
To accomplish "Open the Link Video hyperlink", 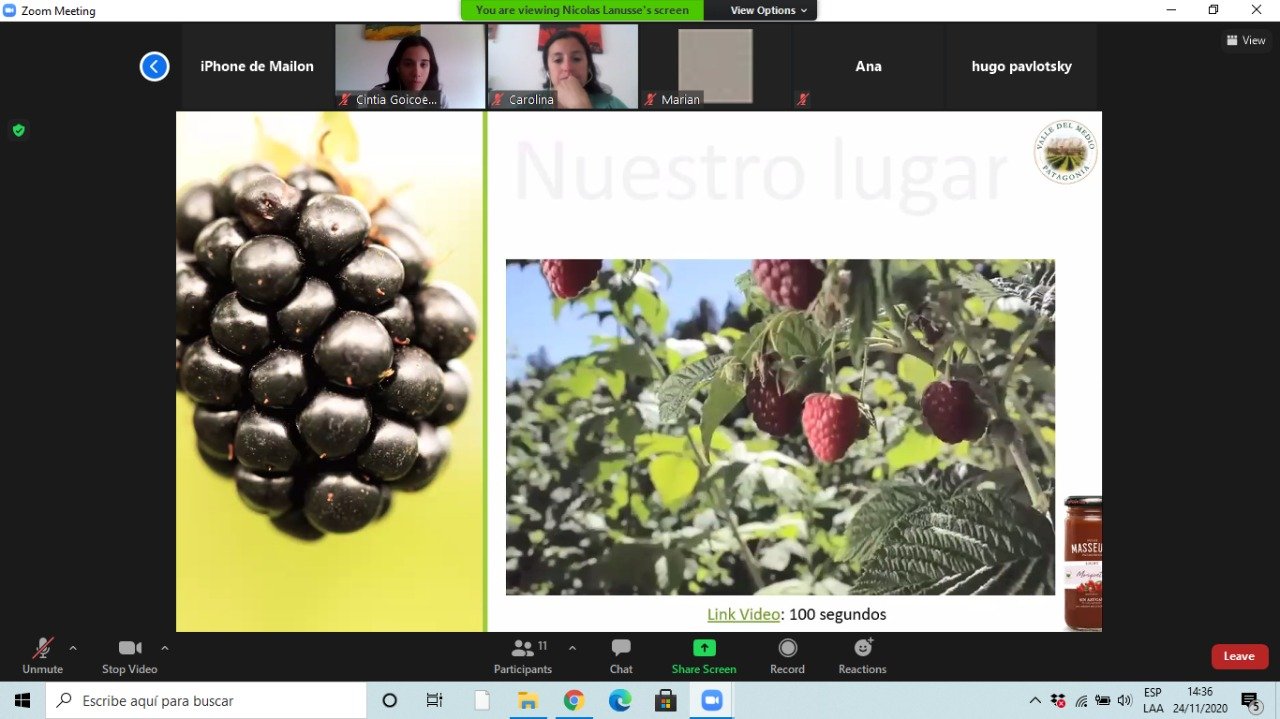I will (x=743, y=614).
